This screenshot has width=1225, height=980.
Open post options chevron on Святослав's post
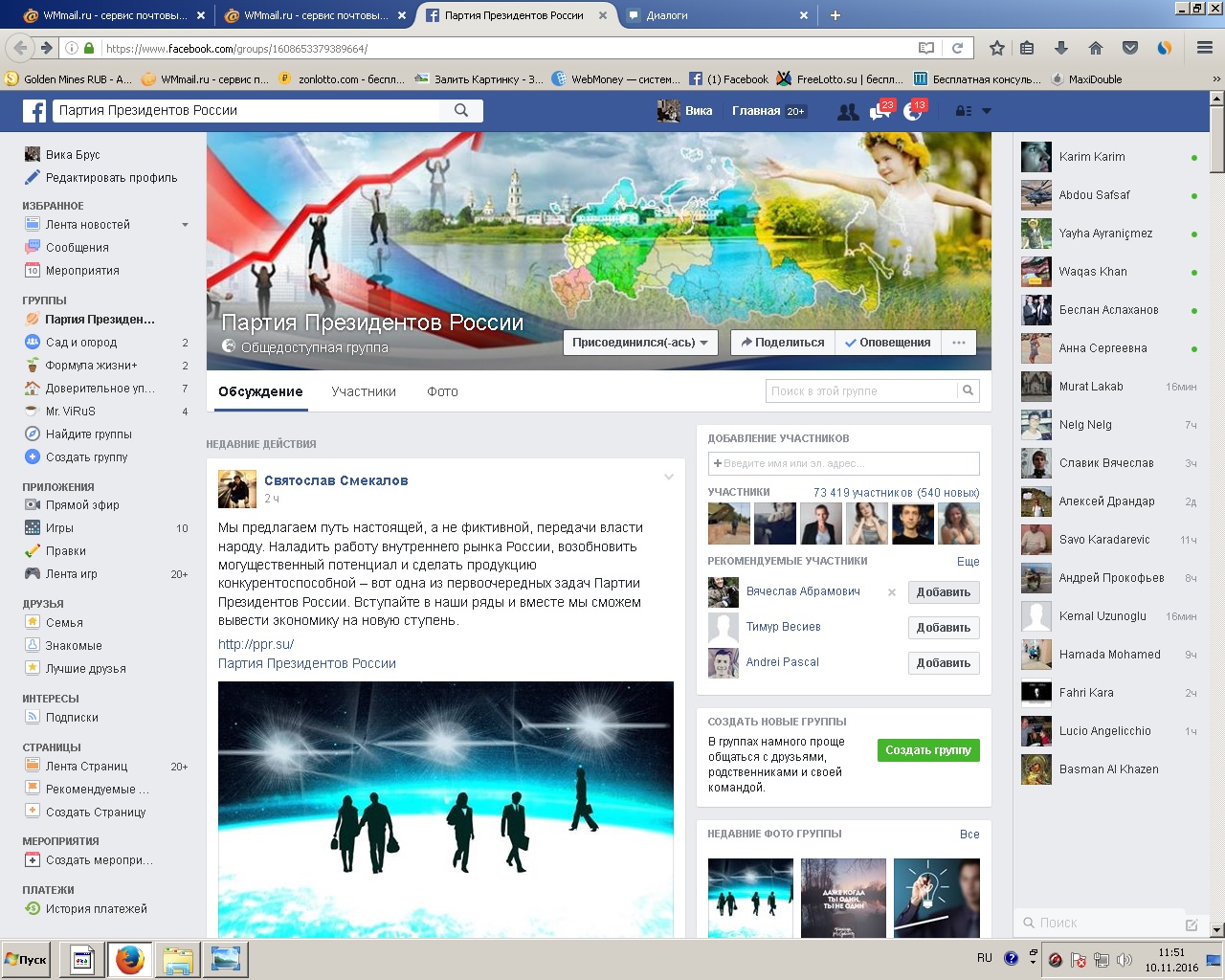(669, 477)
